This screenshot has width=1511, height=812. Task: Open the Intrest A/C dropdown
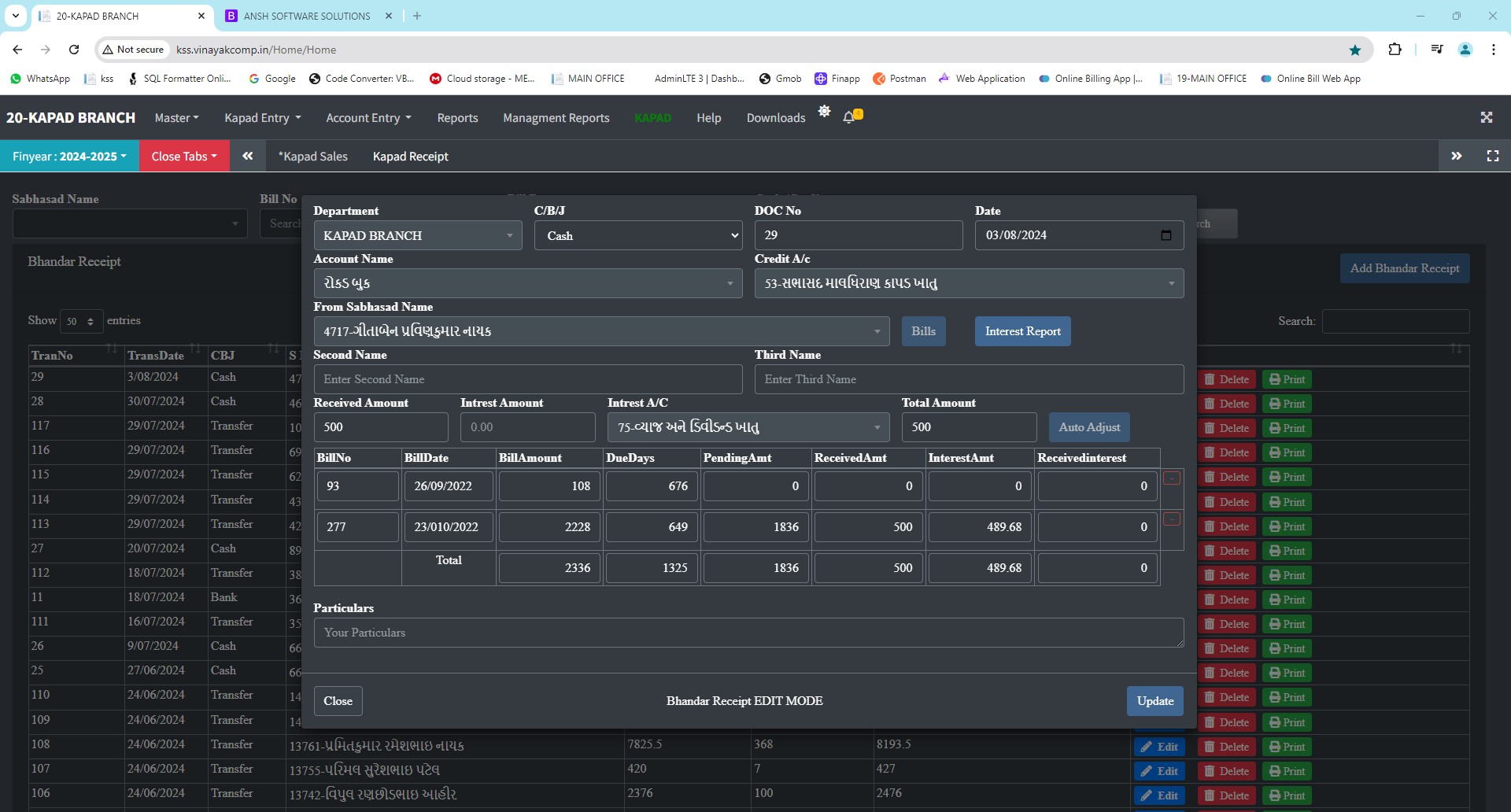click(x=748, y=427)
